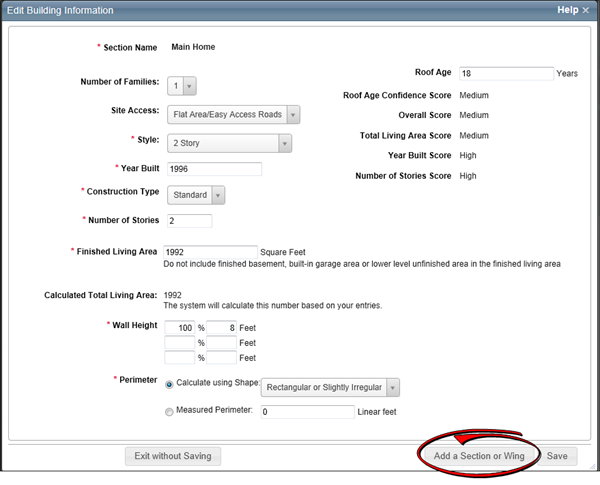Click the Help link in title bar
The image size is (600, 485).
click(567, 10)
